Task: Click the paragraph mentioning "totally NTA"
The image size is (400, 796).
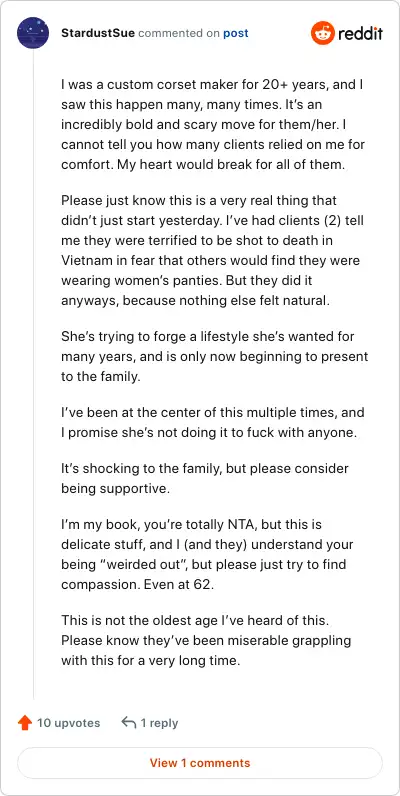Action: coord(208,554)
